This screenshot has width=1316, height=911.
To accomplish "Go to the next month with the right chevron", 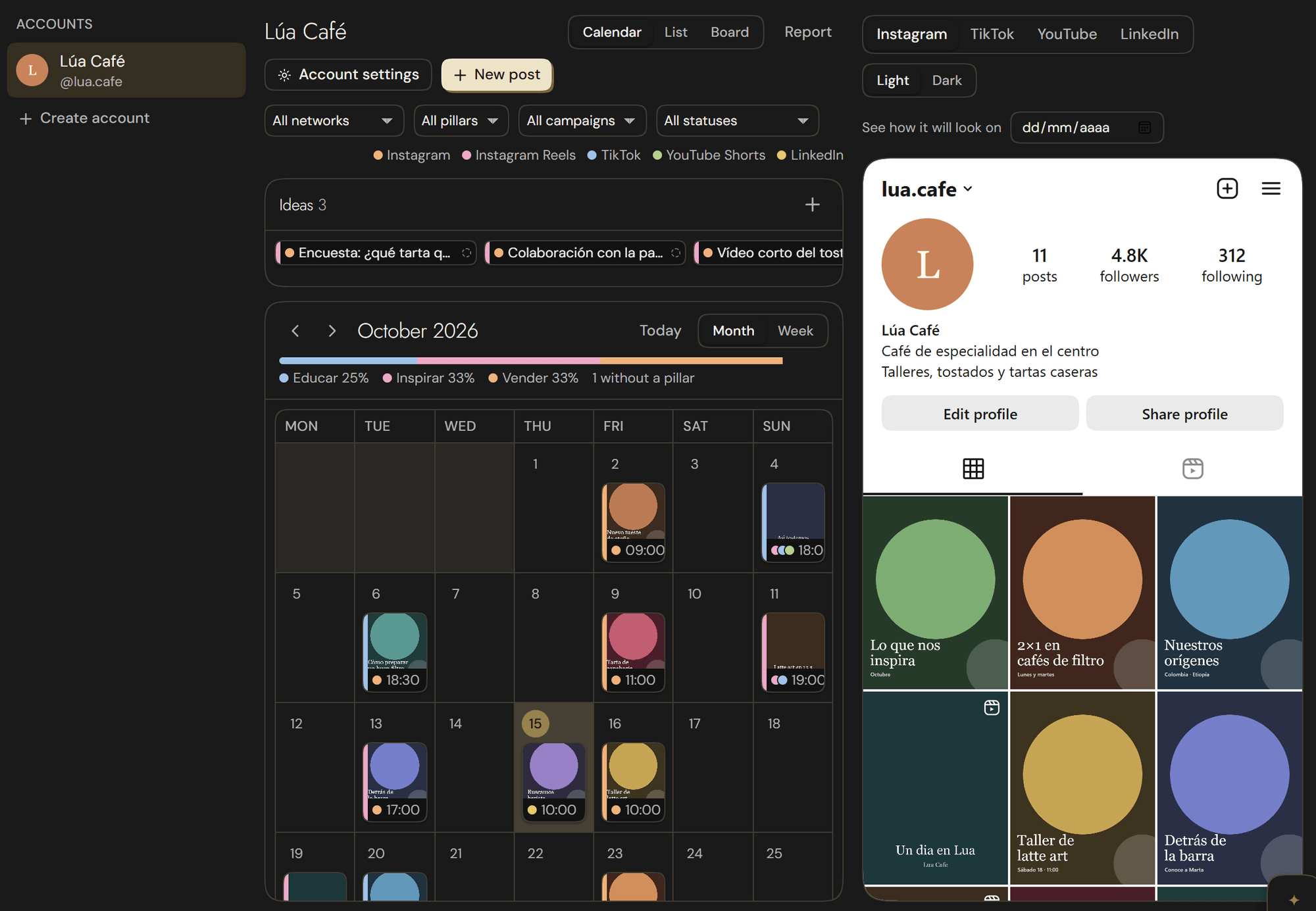I will click(332, 331).
